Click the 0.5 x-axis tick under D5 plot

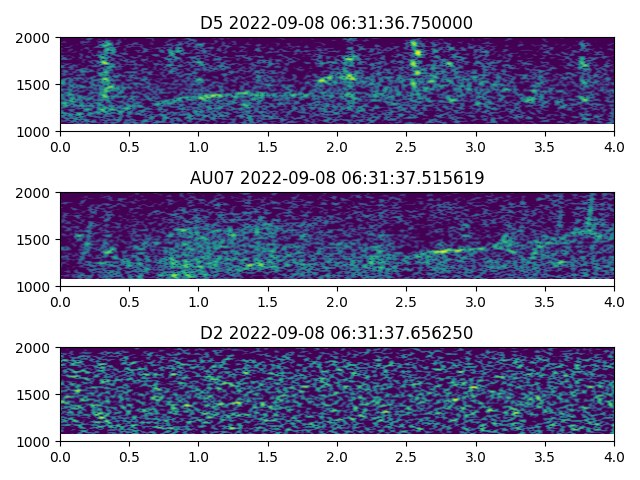129,146
